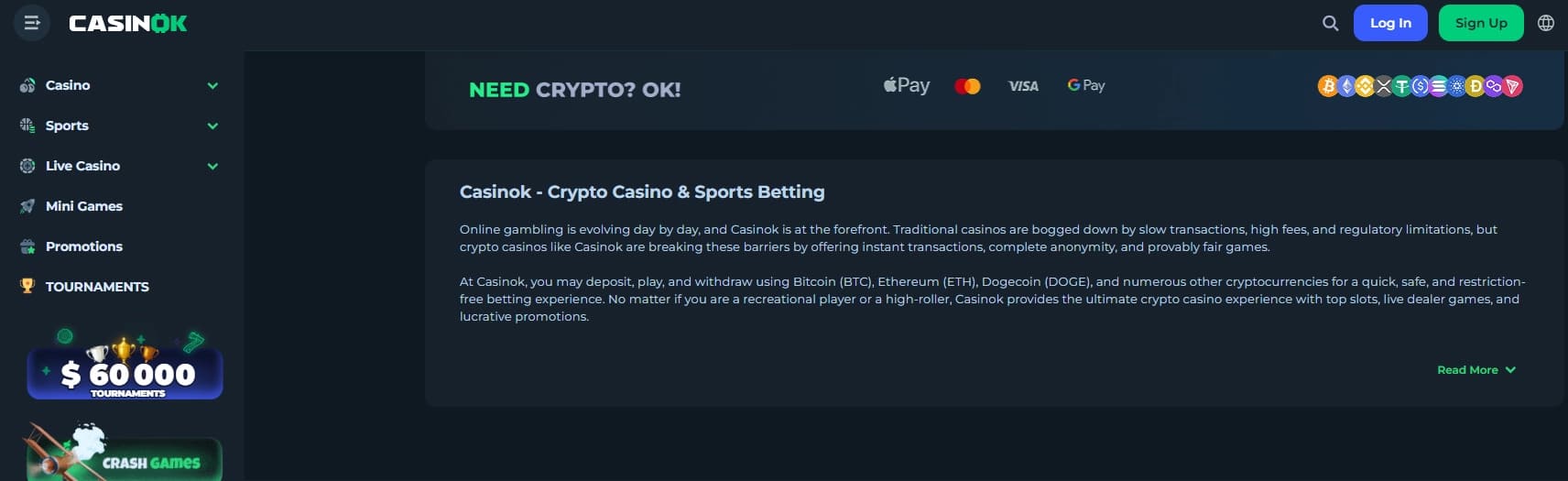Click the Visa payment logo

1023,86
